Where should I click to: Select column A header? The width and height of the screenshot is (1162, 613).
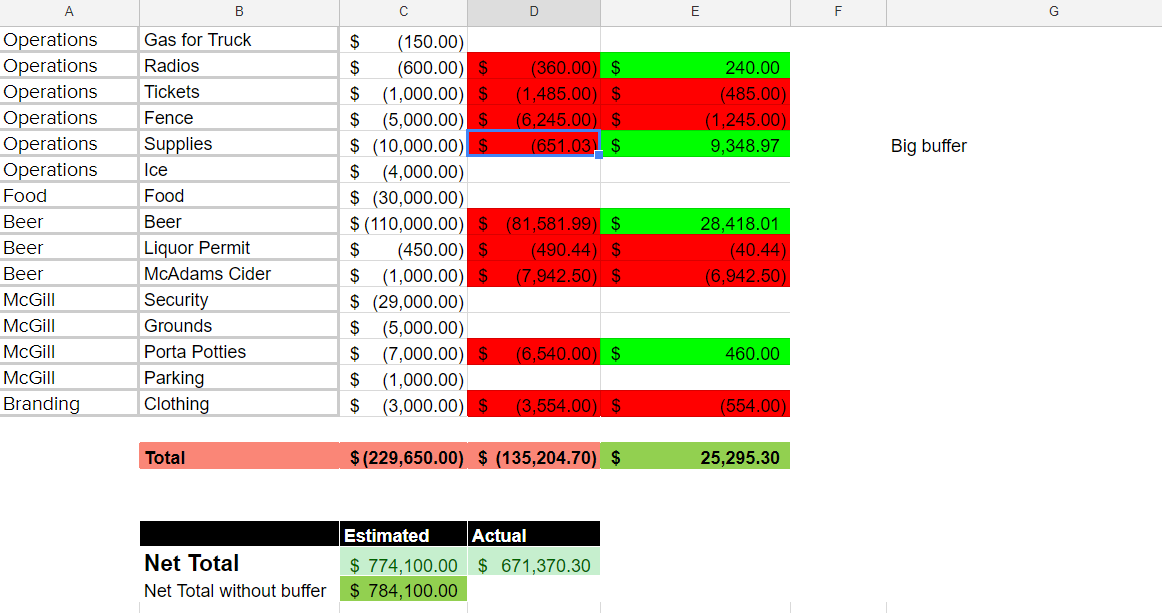69,12
